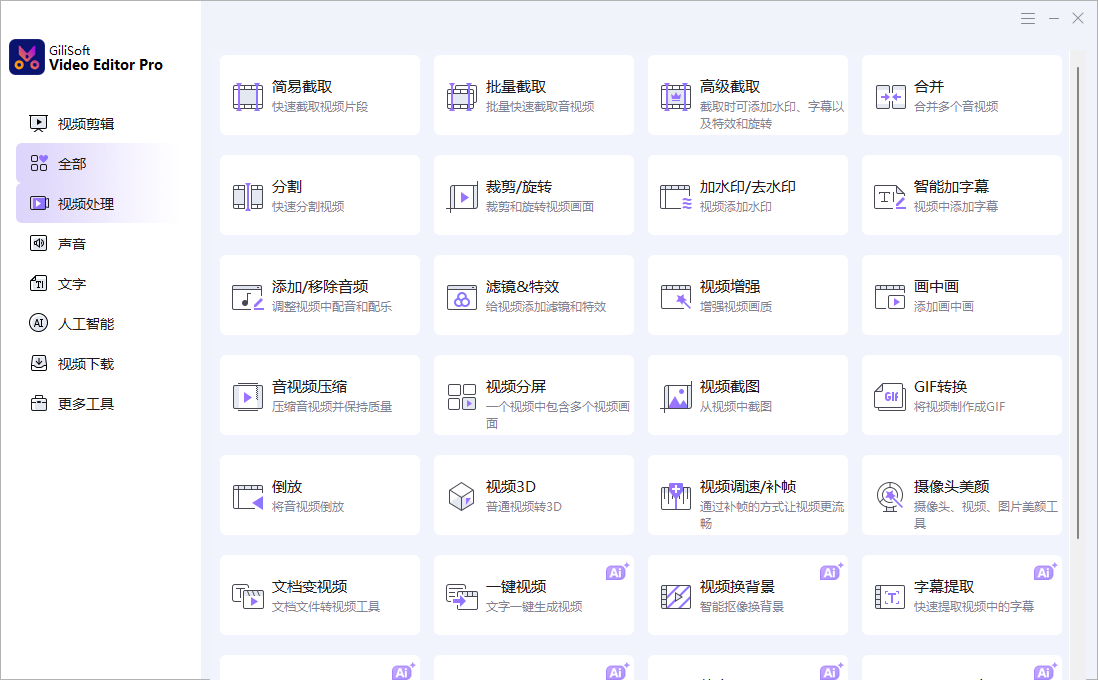Select the 裁剪/旋转 crop and rotate tool

click(x=533, y=194)
